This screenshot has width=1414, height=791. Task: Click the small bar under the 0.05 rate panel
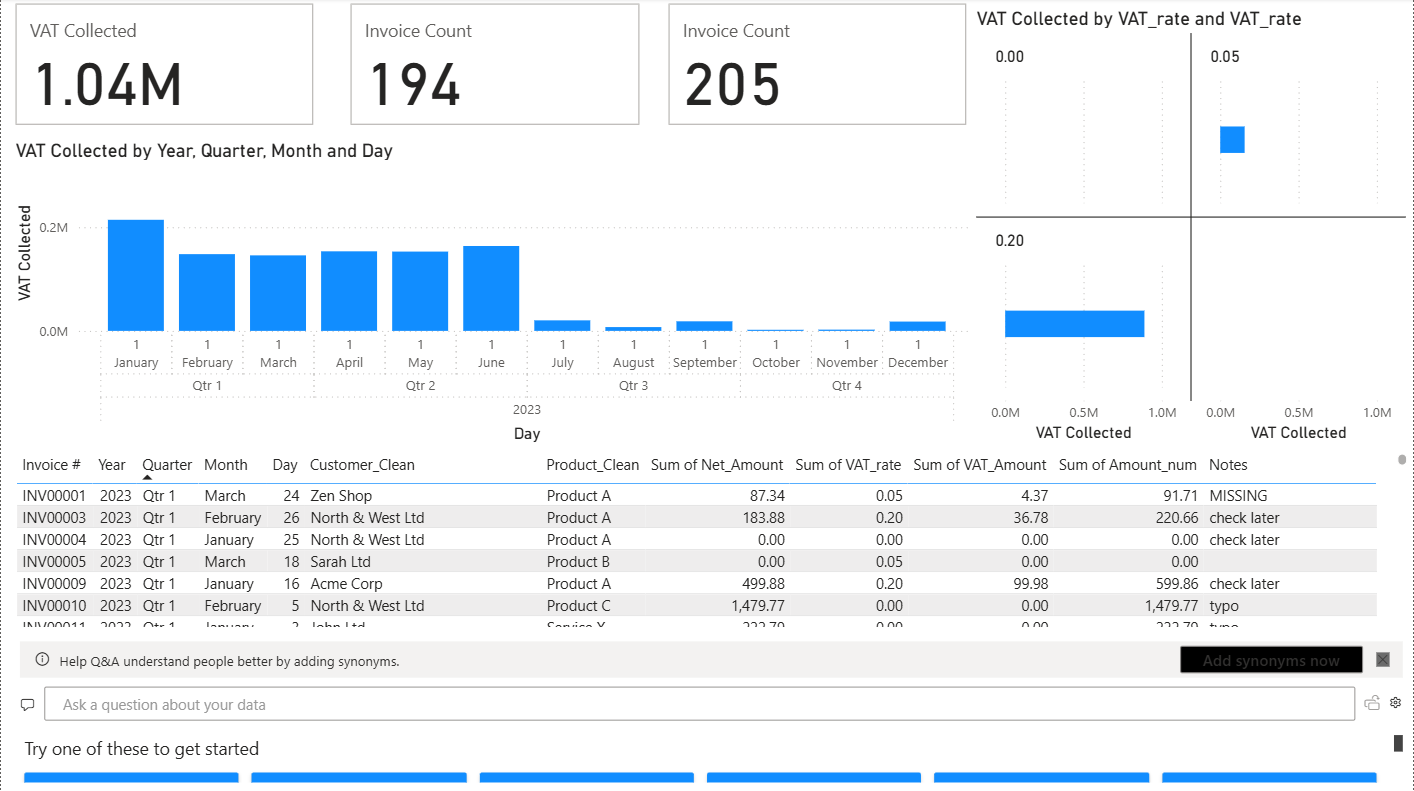[x=1232, y=140]
